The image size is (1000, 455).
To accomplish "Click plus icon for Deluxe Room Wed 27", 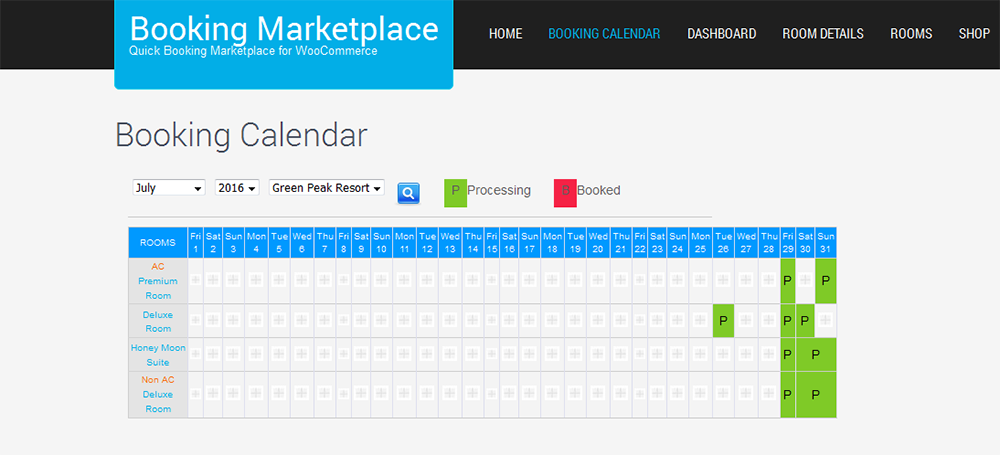I will (746, 320).
